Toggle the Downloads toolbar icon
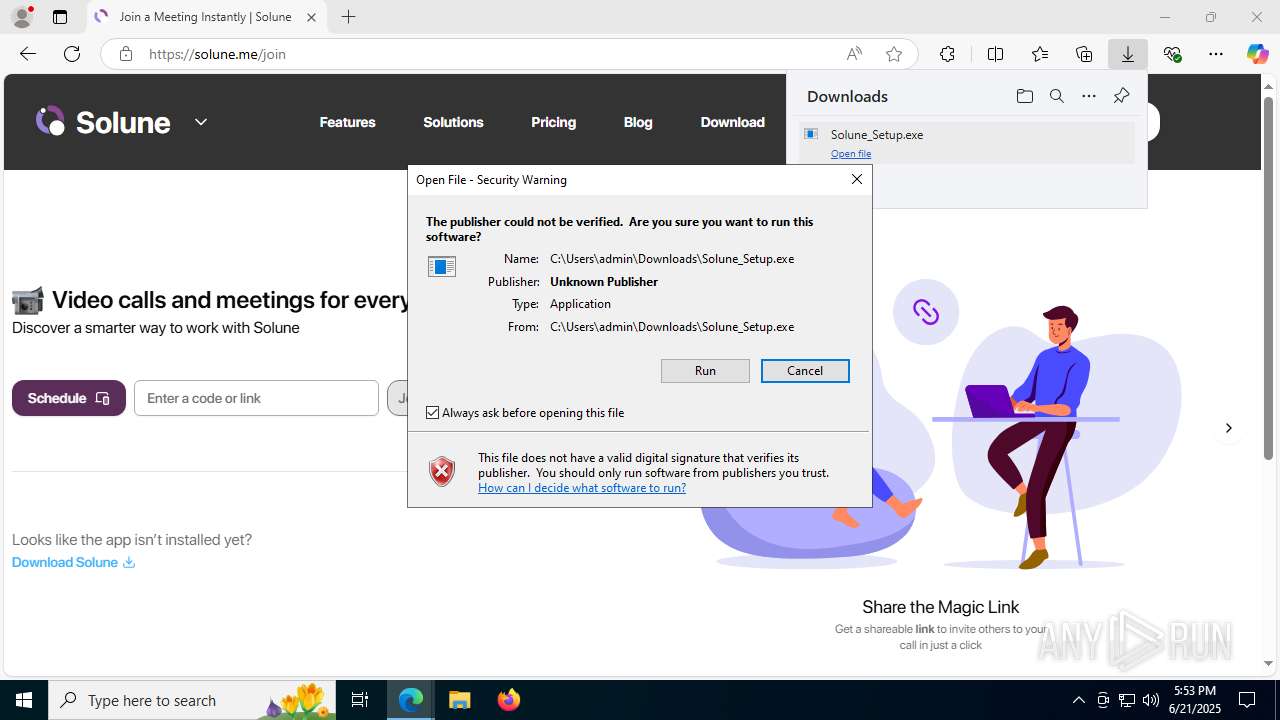Viewport: 1280px width, 720px height. click(x=1128, y=54)
